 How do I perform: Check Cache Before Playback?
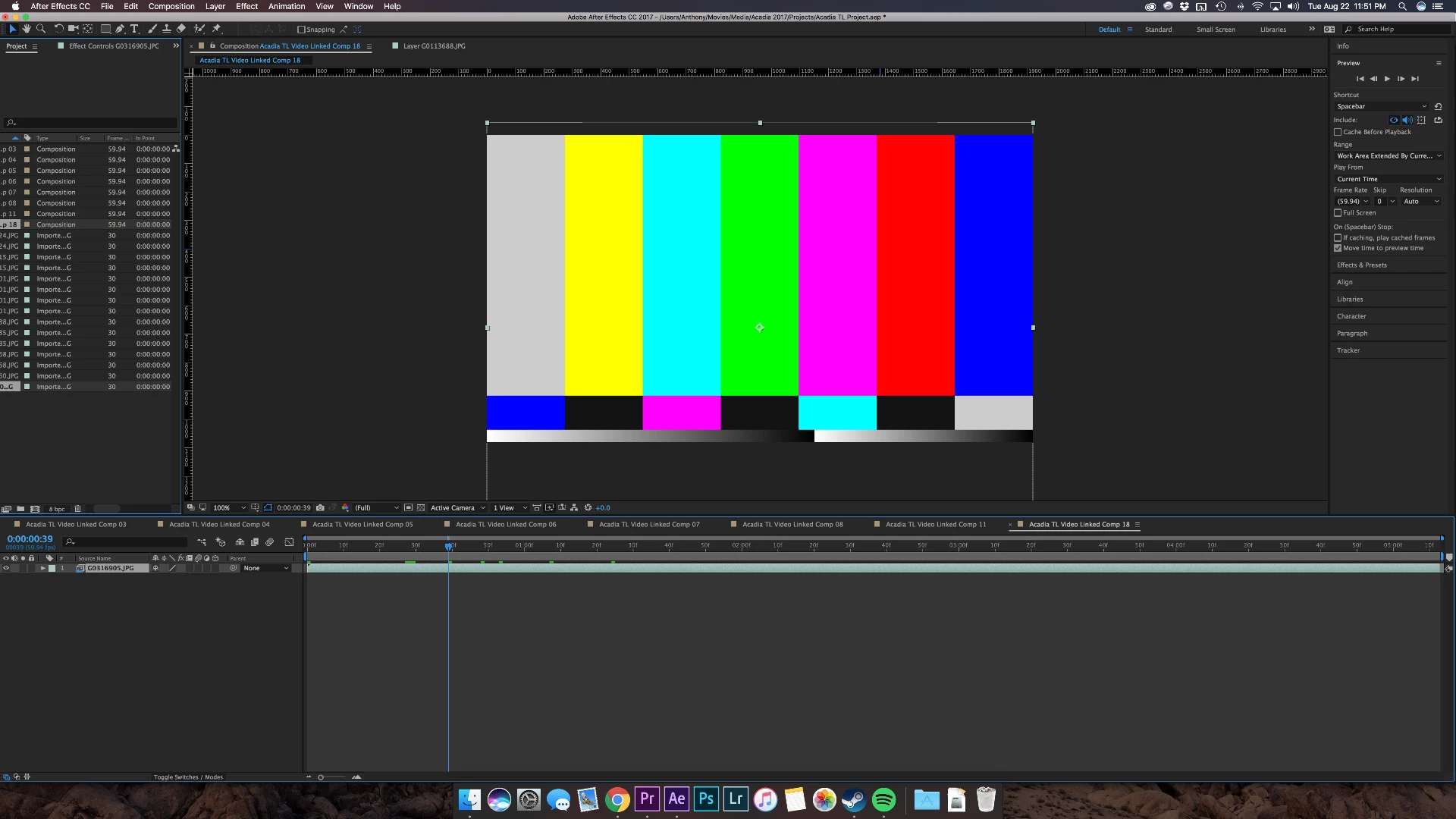[1338, 132]
